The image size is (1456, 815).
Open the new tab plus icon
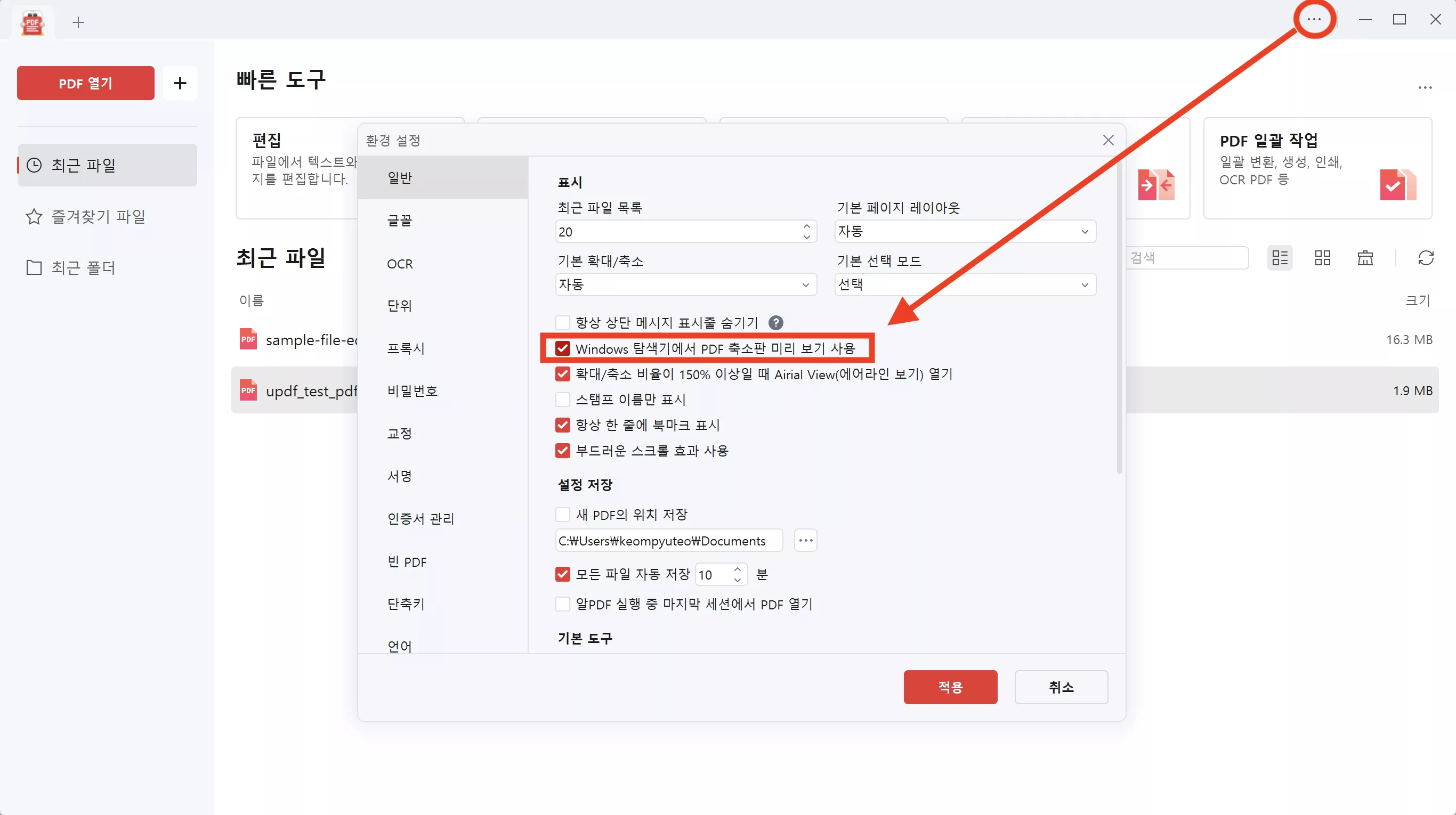pos(78,22)
